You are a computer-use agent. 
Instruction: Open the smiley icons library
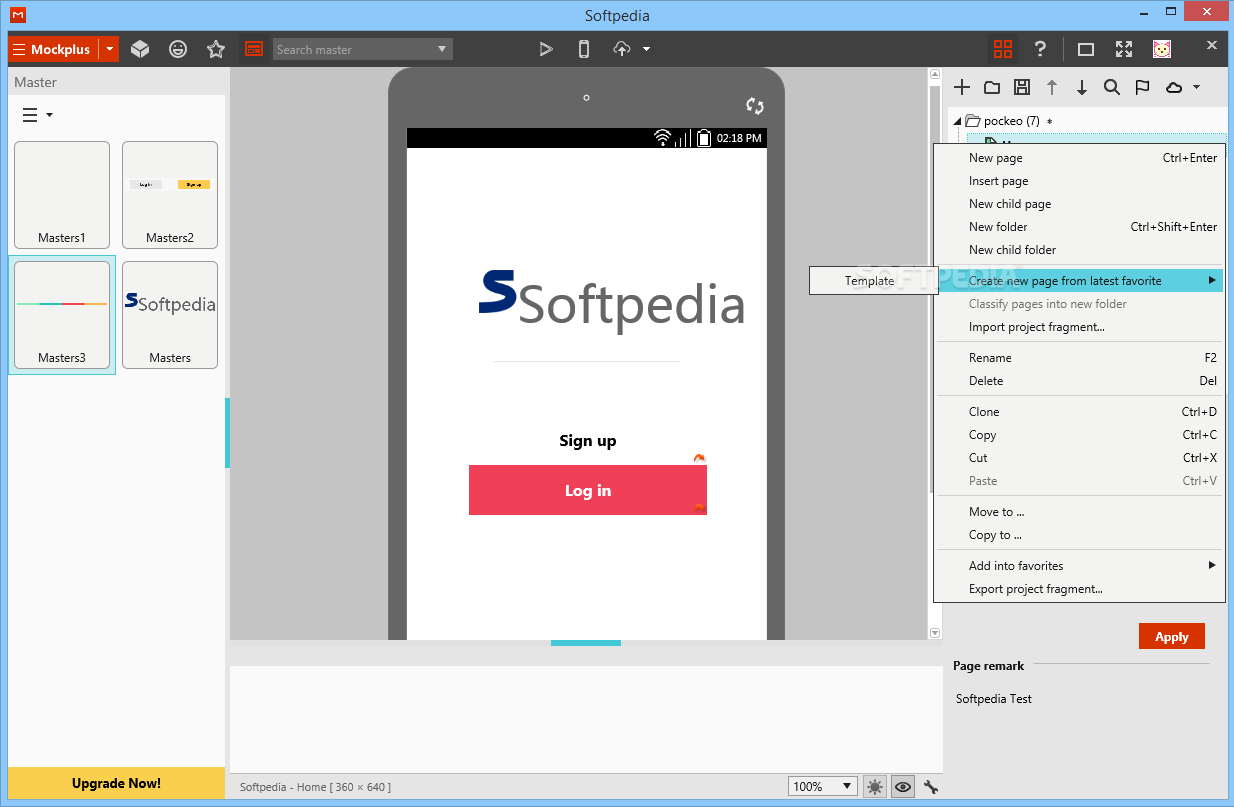point(178,49)
